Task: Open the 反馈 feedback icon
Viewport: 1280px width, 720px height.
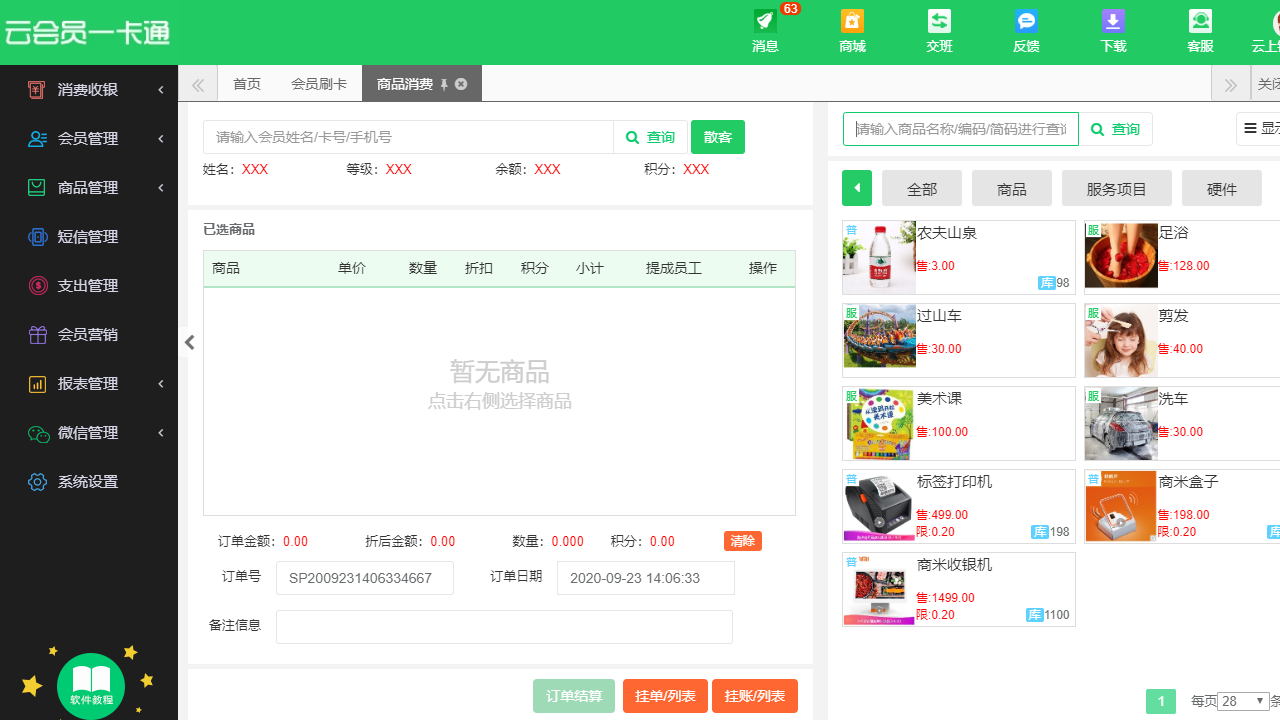Action: tap(1026, 32)
